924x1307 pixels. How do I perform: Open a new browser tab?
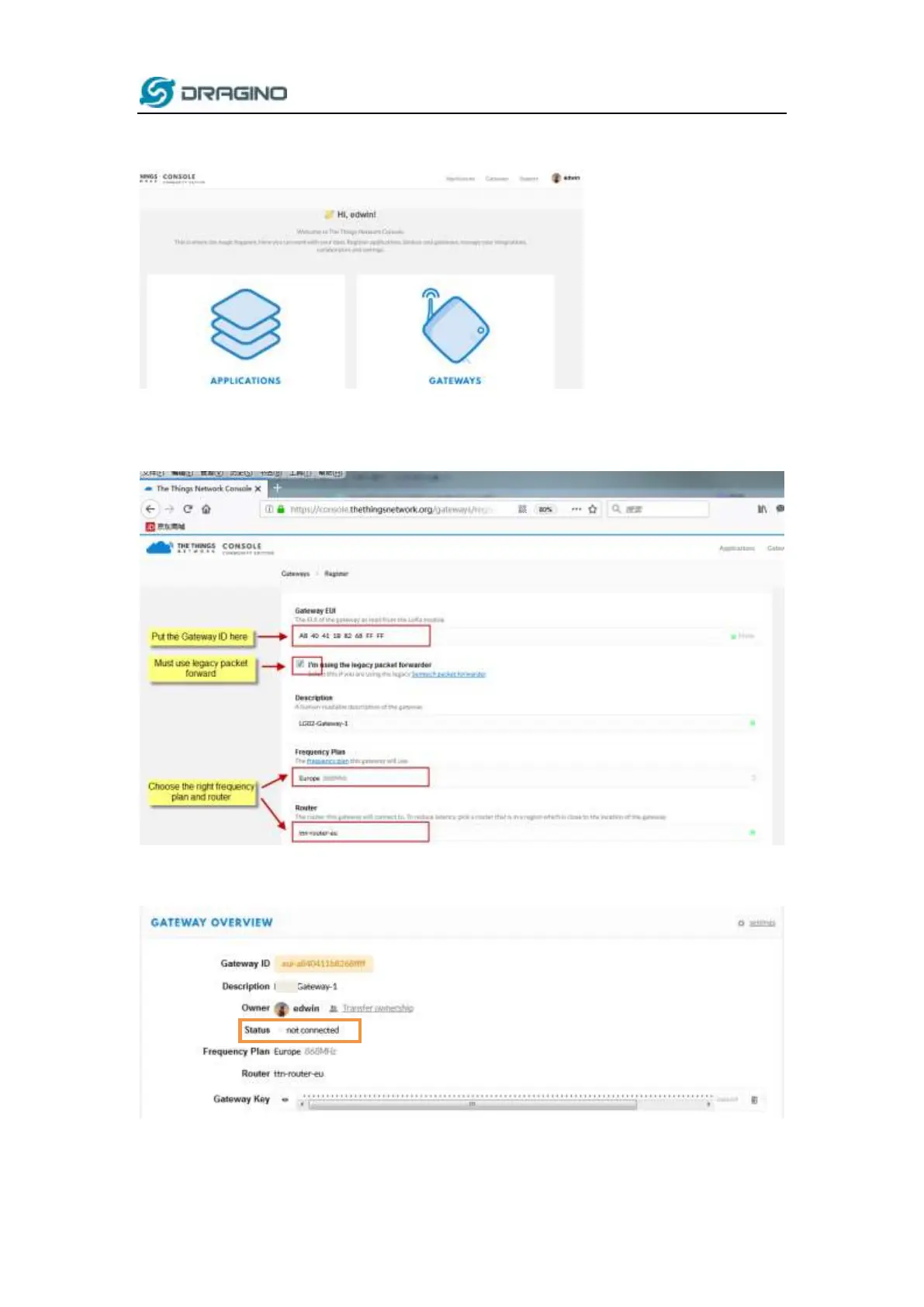277,488
